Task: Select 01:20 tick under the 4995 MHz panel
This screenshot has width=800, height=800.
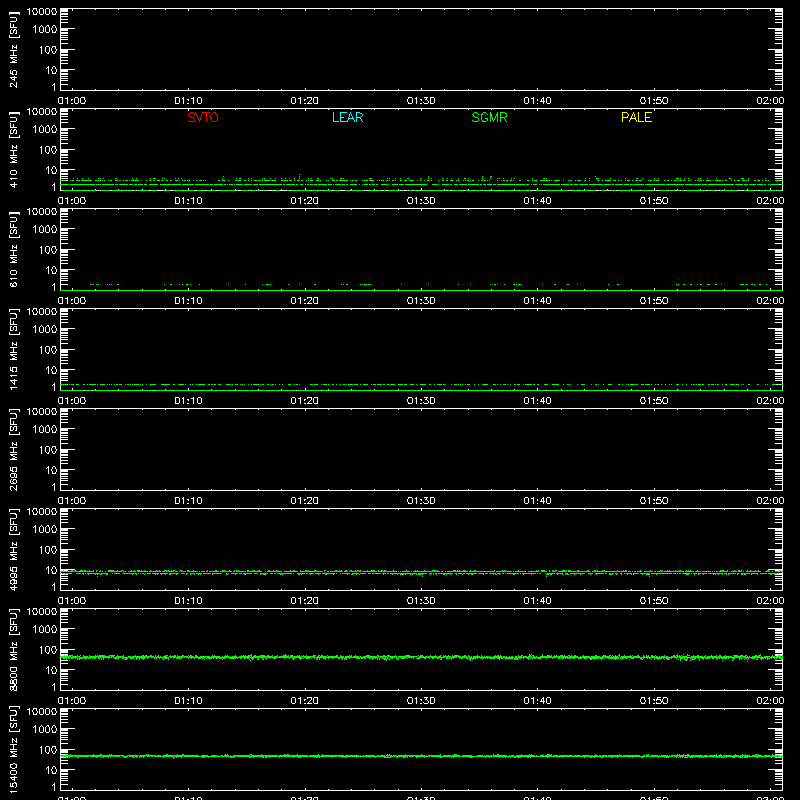Action: (x=305, y=601)
